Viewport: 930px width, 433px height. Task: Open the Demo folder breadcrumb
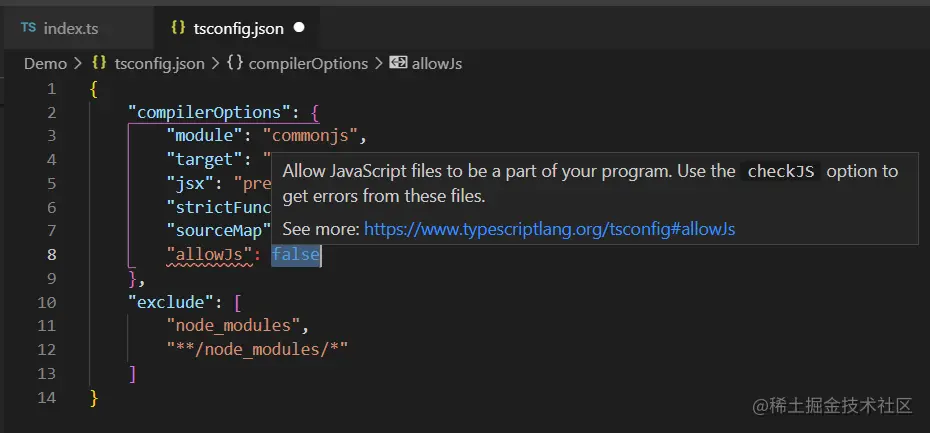[x=45, y=63]
